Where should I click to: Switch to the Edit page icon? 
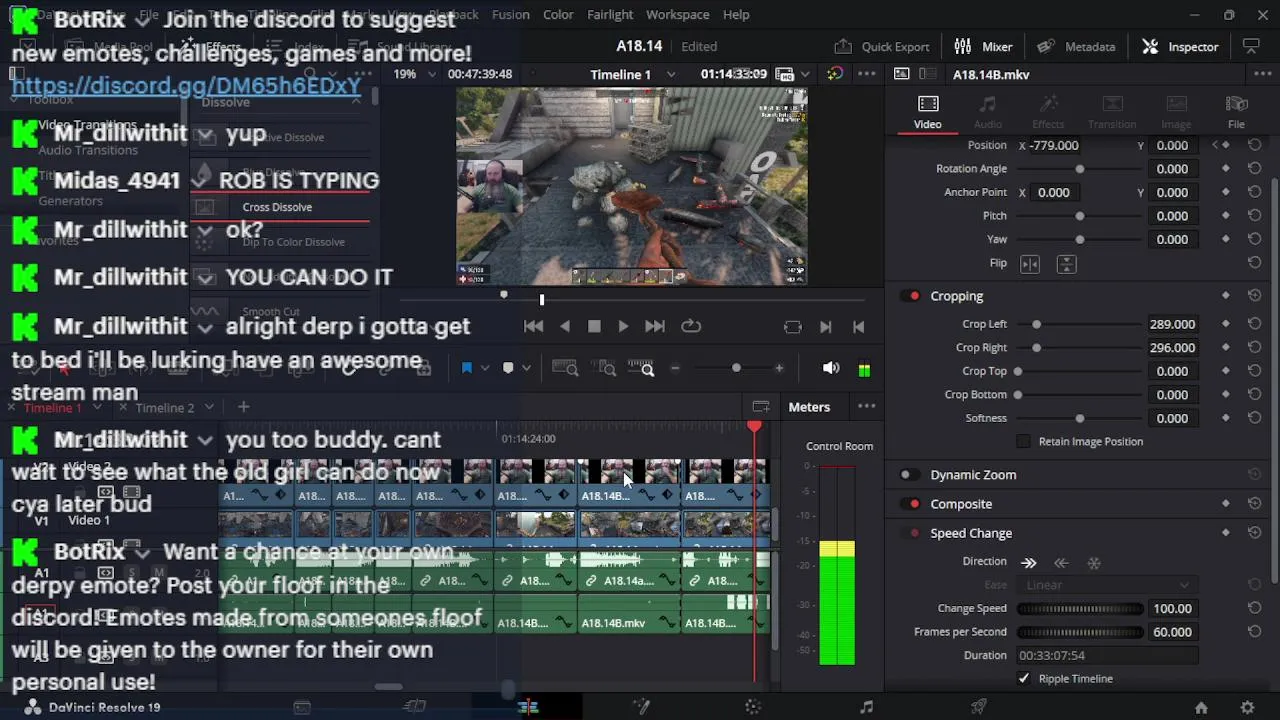(x=528, y=707)
